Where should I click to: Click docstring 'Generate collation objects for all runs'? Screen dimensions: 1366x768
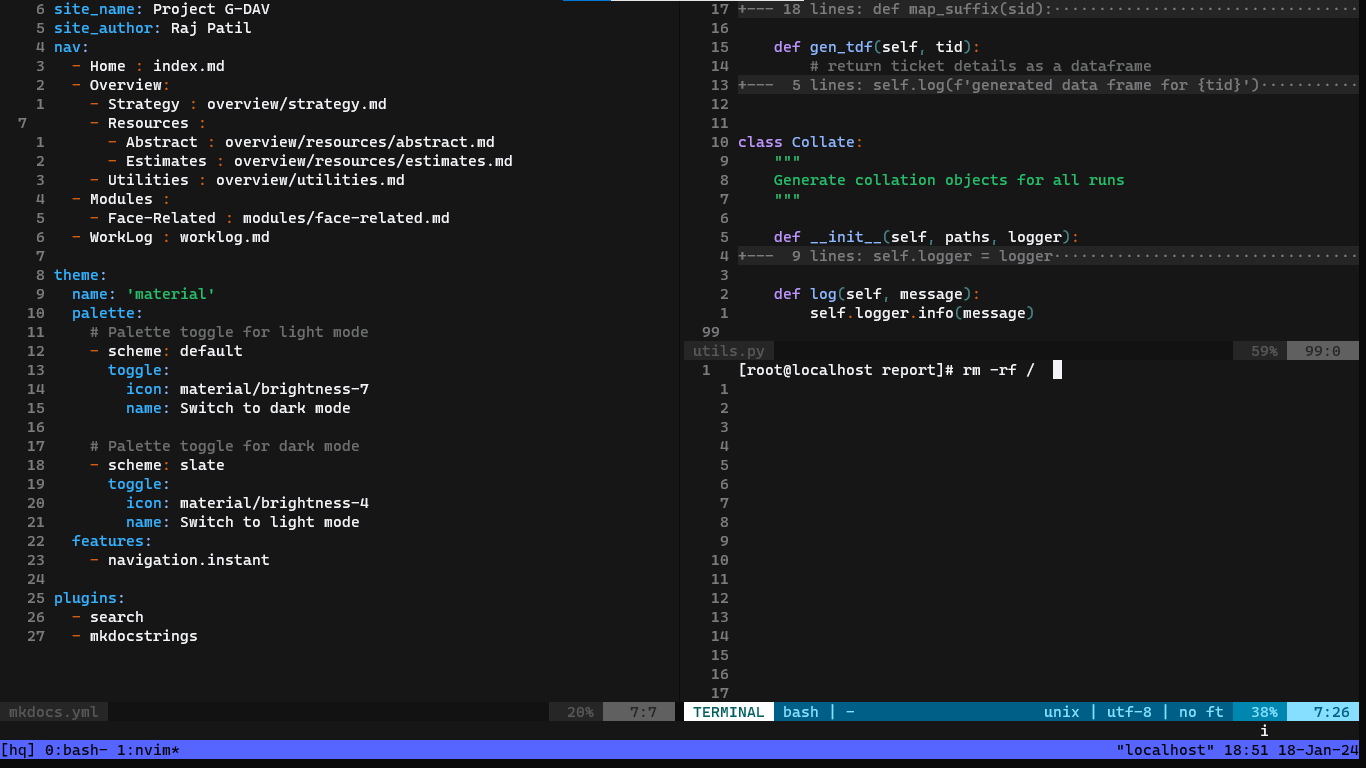coord(949,180)
